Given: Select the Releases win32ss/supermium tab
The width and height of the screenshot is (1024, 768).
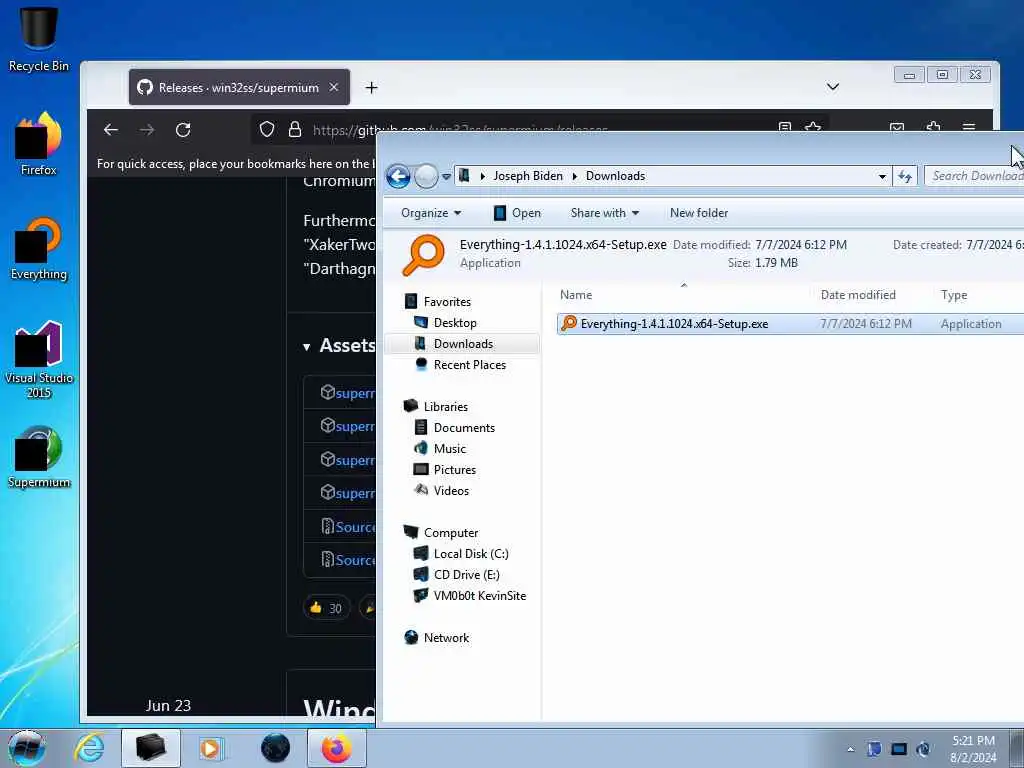Looking at the screenshot, I should [x=239, y=88].
